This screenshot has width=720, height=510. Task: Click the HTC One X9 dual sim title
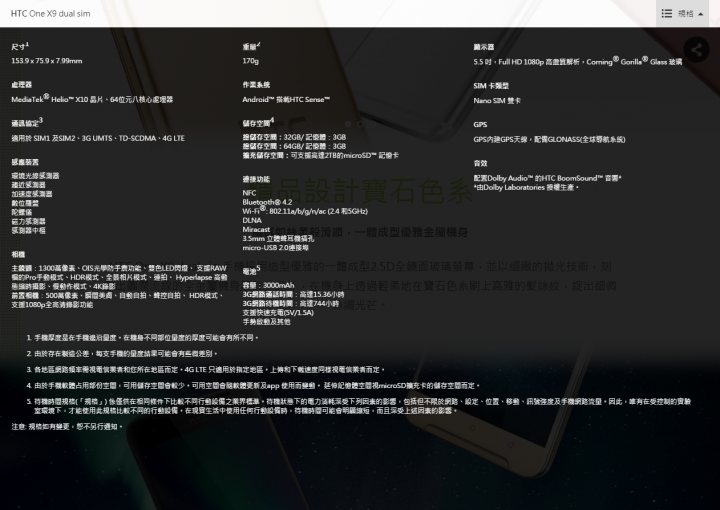[x=51, y=14]
